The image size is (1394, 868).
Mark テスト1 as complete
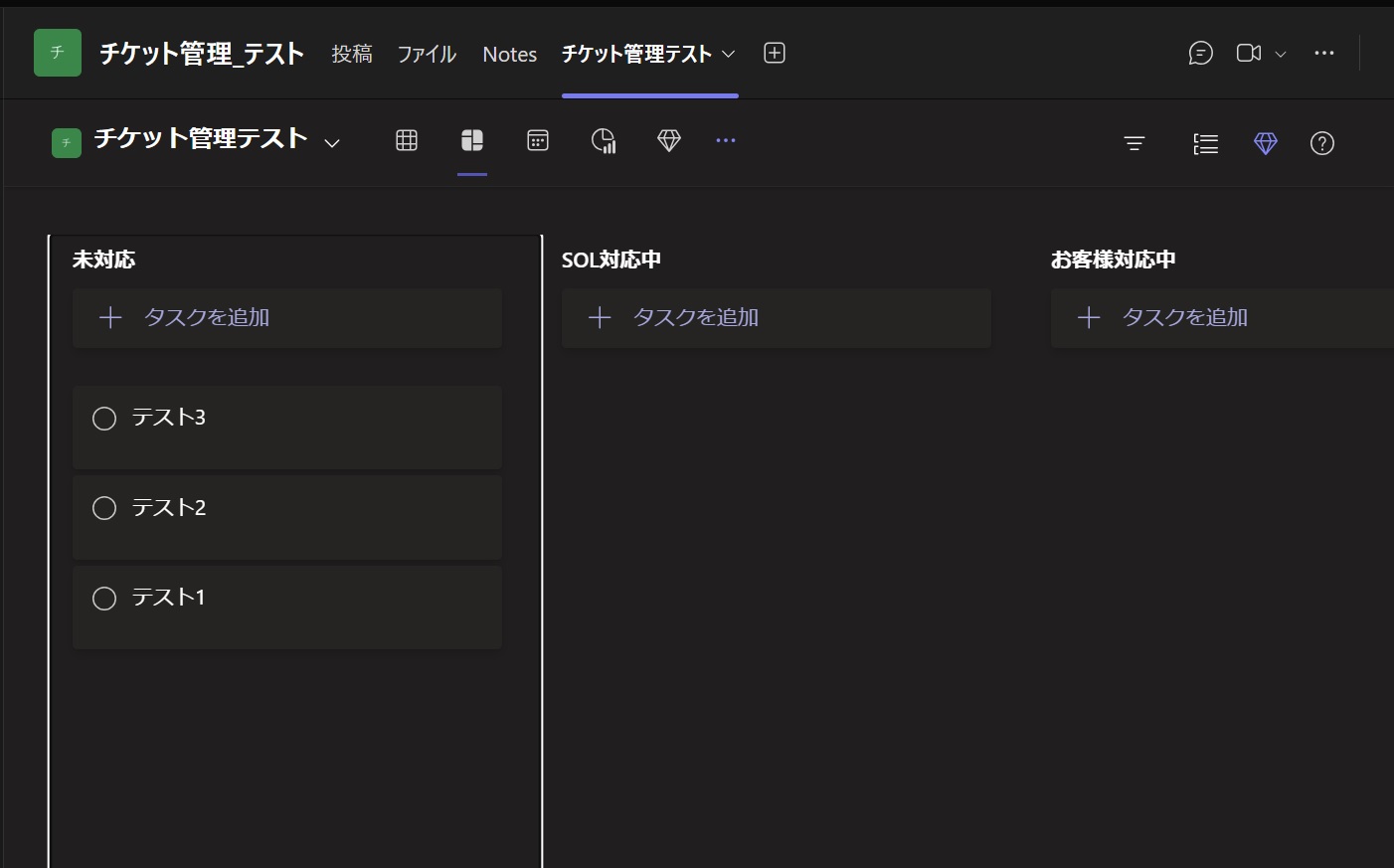(x=104, y=598)
